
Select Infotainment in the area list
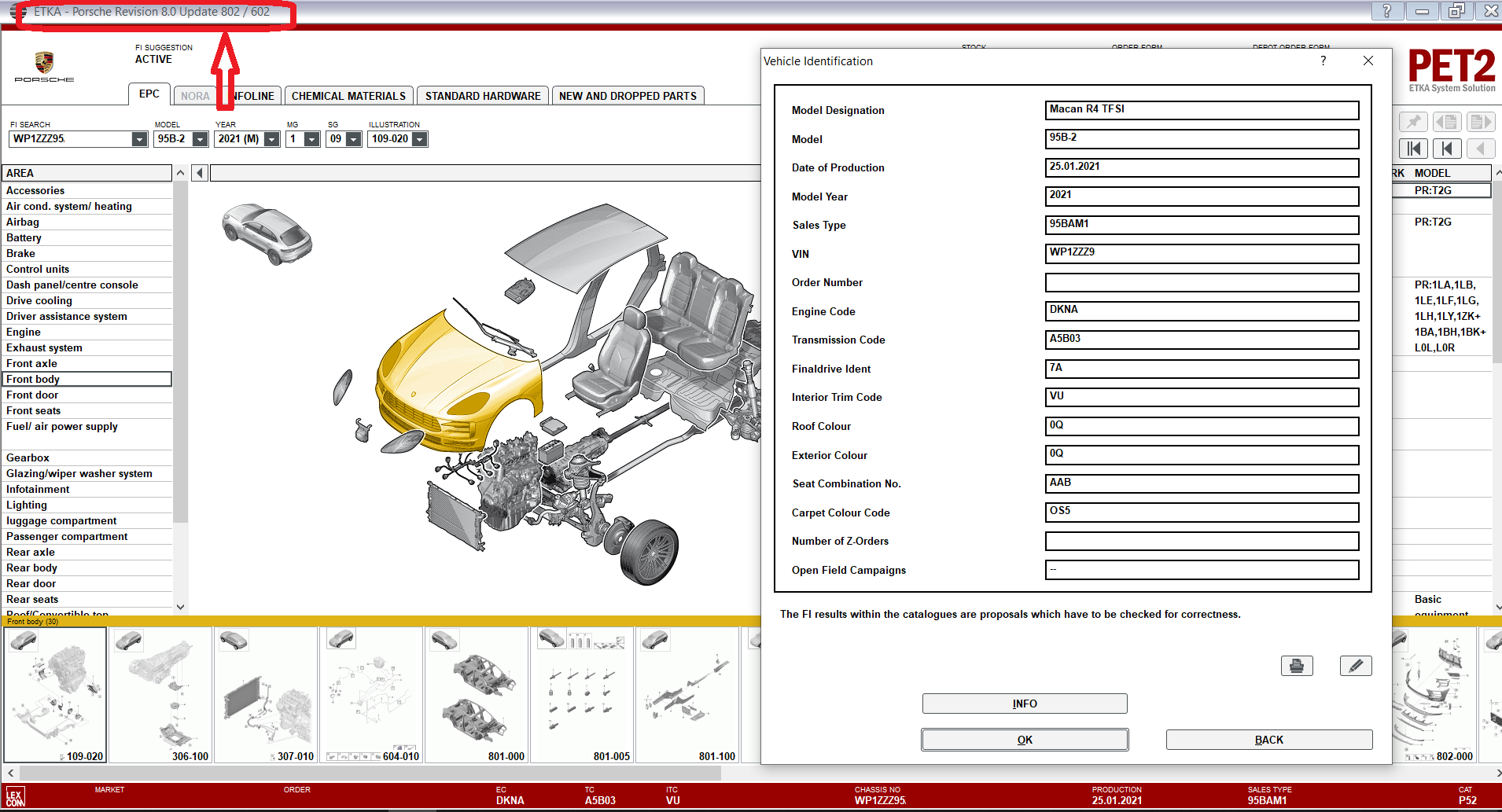87,489
